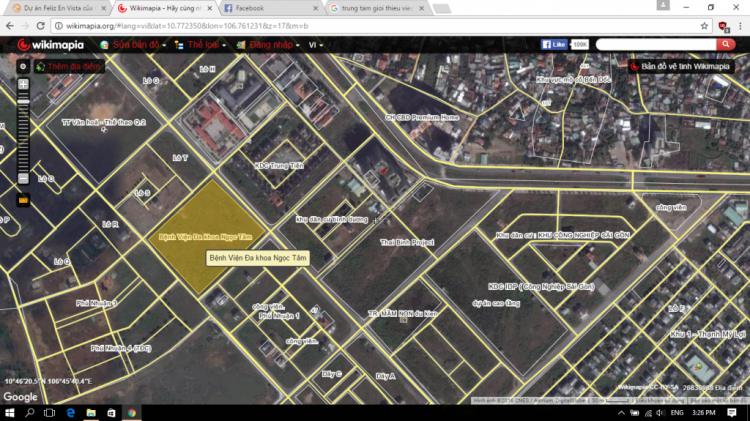
Task: Click the Thêm địa điểm button
Action: (x=69, y=66)
